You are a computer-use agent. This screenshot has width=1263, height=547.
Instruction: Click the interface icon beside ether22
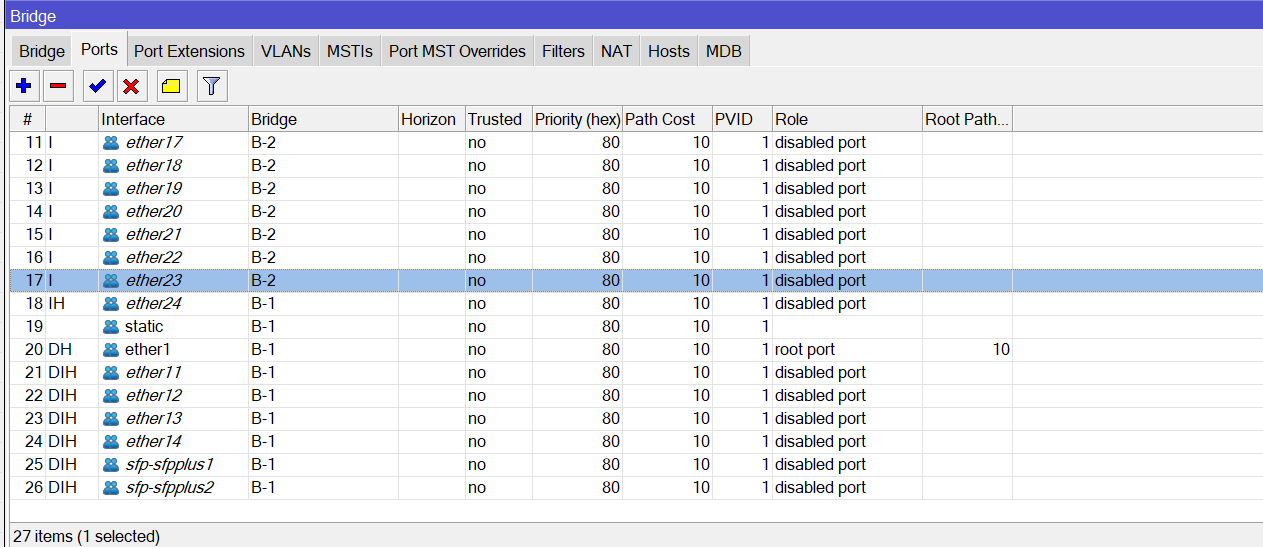111,258
